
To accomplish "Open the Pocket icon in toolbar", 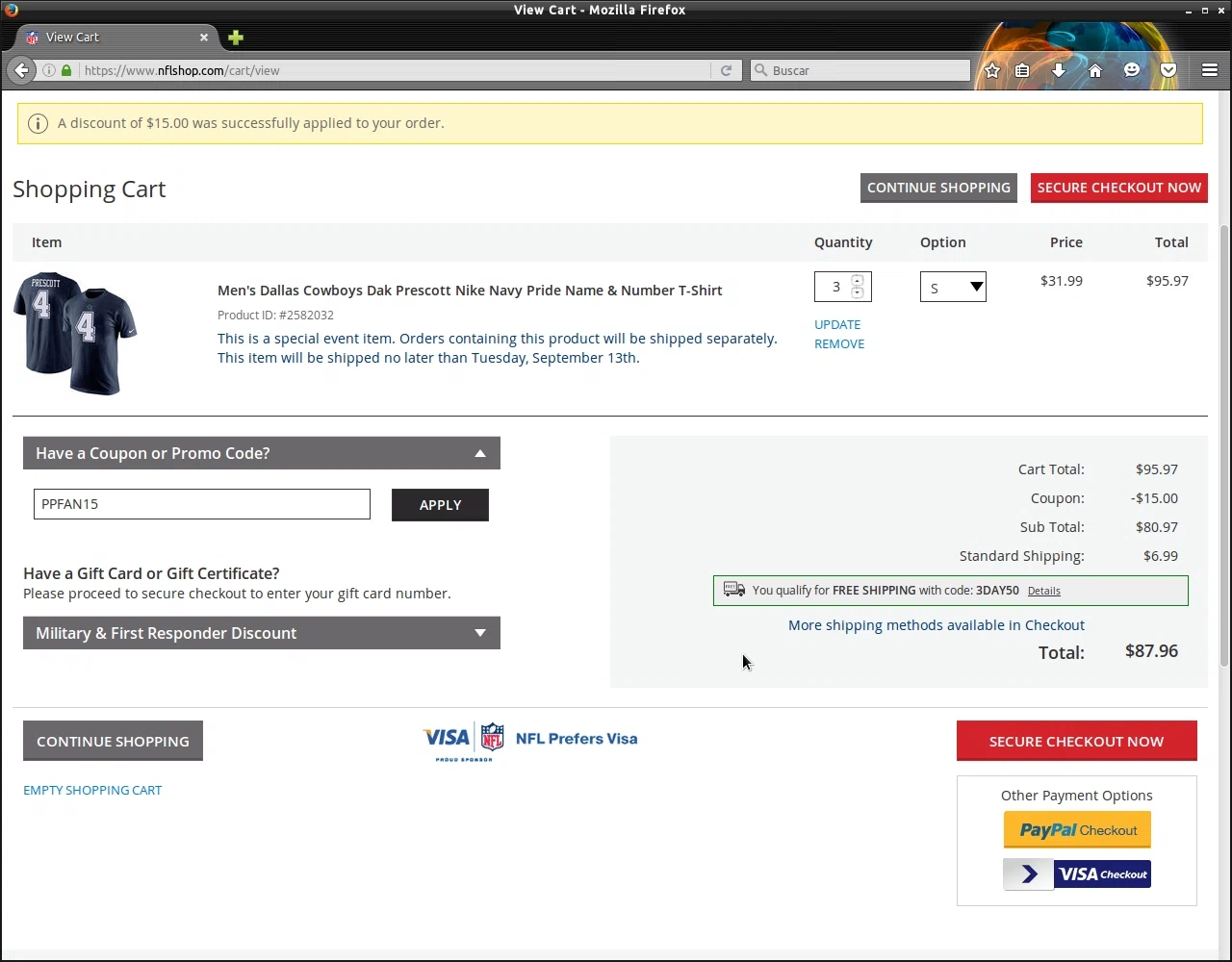I will click(x=1168, y=70).
